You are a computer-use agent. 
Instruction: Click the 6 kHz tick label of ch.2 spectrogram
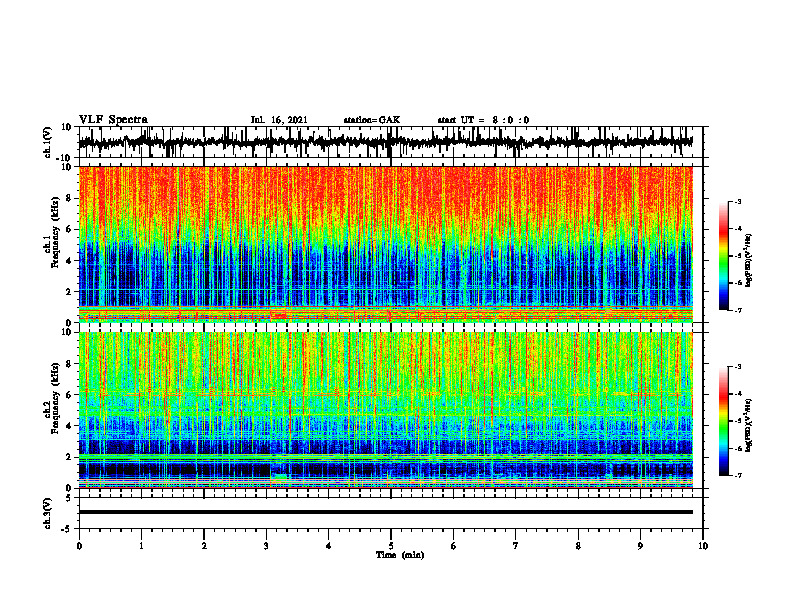pos(69,395)
